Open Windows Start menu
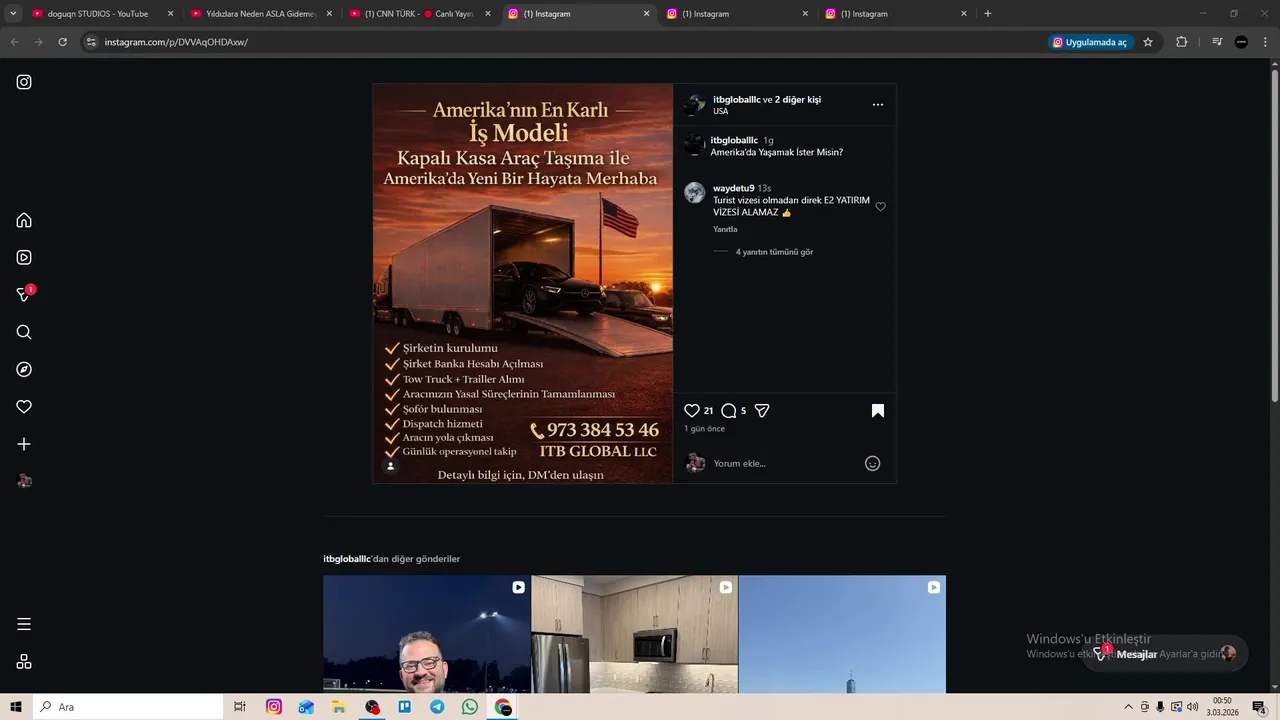This screenshot has width=1280, height=720. [15, 707]
